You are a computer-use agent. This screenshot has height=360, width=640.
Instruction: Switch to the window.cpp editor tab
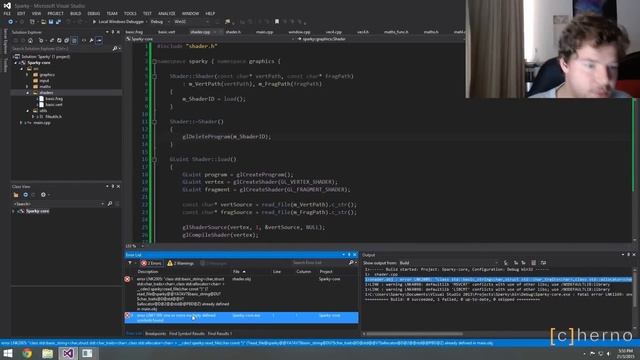(299, 32)
